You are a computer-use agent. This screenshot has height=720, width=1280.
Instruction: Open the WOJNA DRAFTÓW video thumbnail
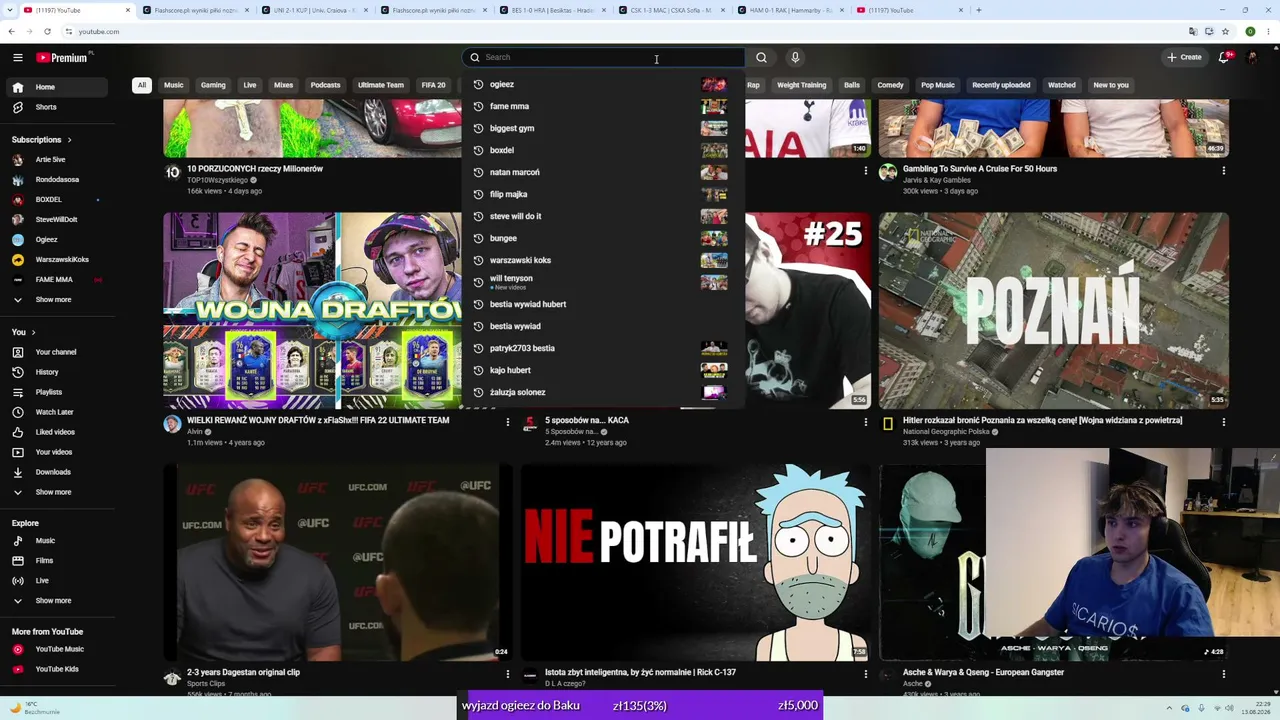point(312,310)
